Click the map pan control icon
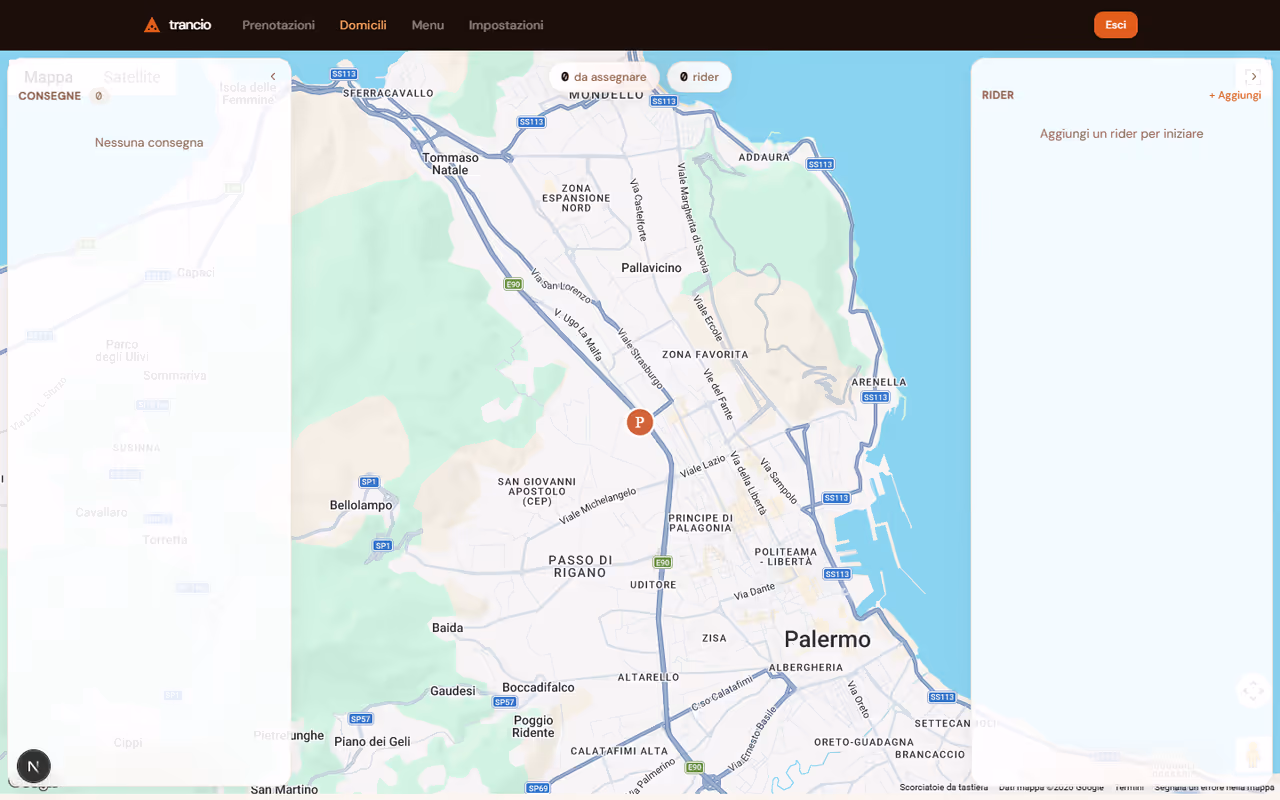Screen dimensions: 1280x800 click(1252, 690)
